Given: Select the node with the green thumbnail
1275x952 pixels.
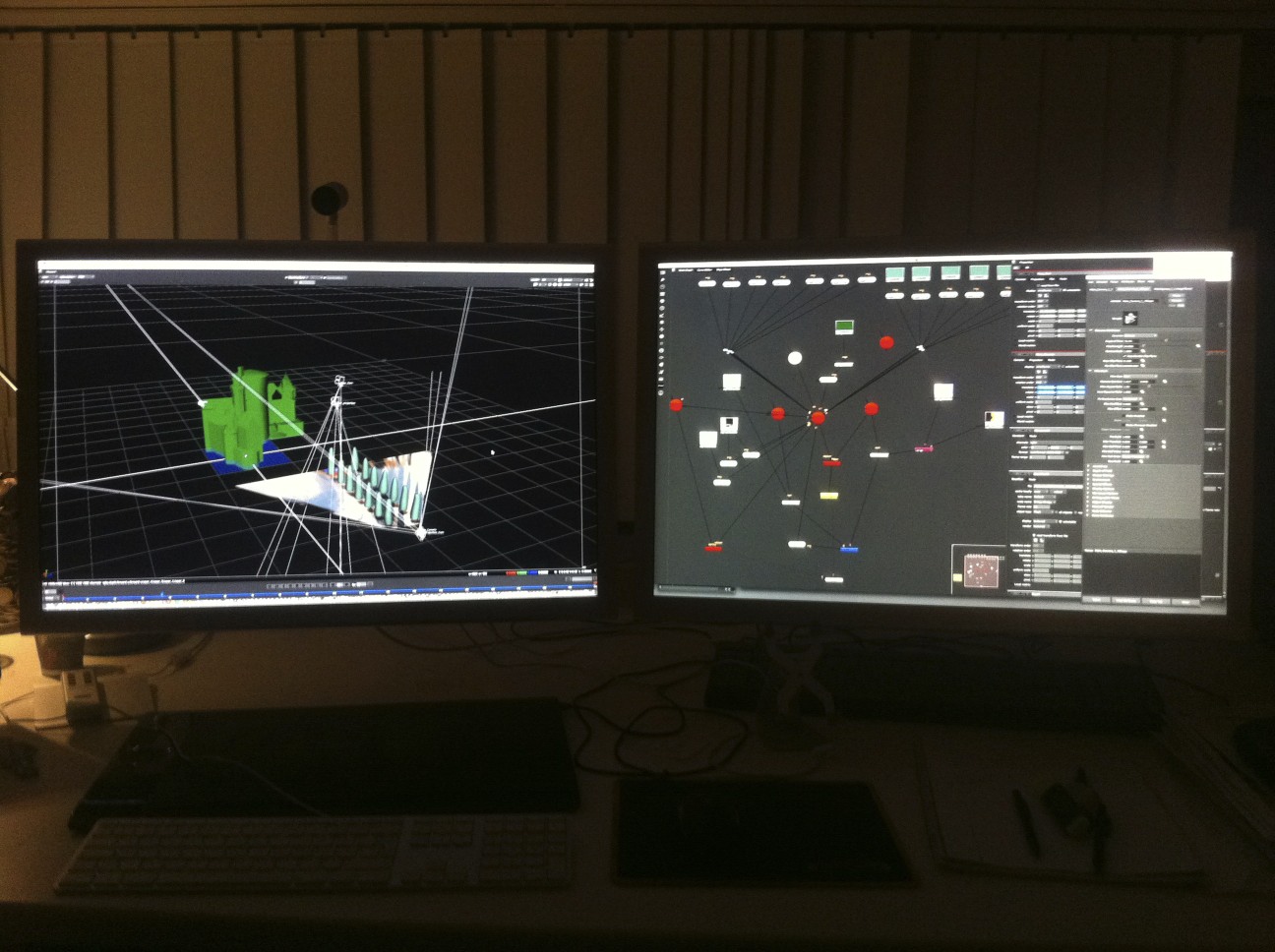Looking at the screenshot, I should tap(843, 327).
